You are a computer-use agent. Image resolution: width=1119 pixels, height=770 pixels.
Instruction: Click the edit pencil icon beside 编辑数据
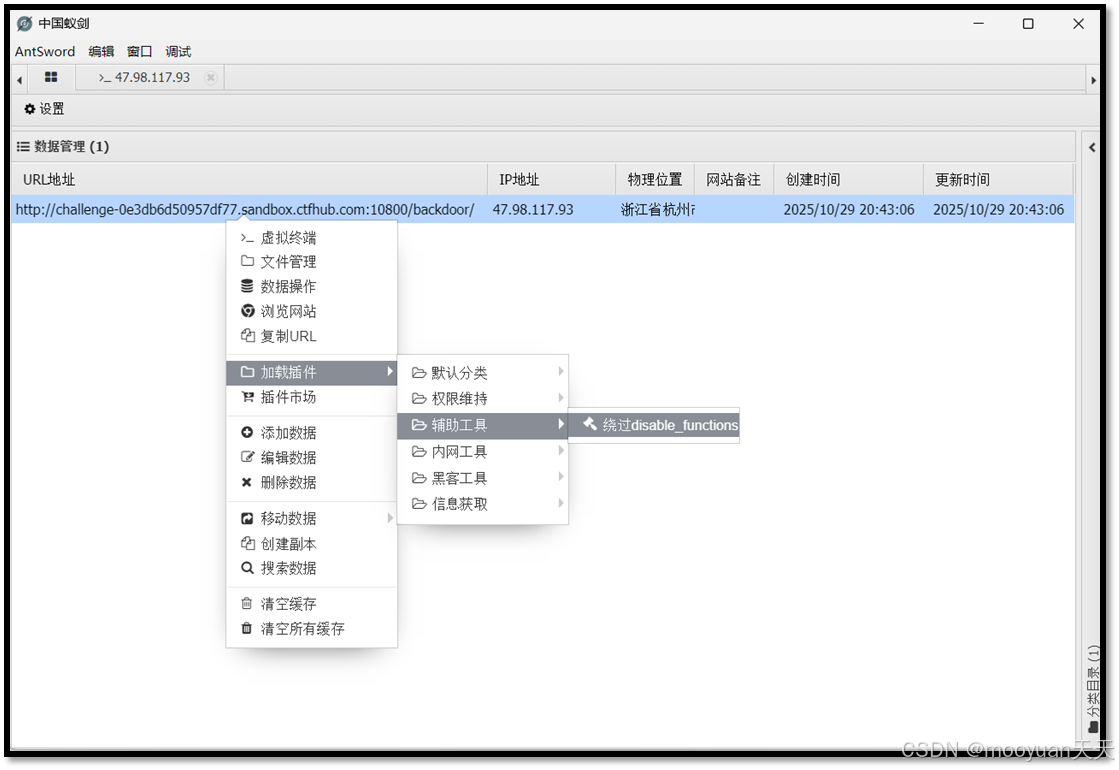(x=248, y=457)
